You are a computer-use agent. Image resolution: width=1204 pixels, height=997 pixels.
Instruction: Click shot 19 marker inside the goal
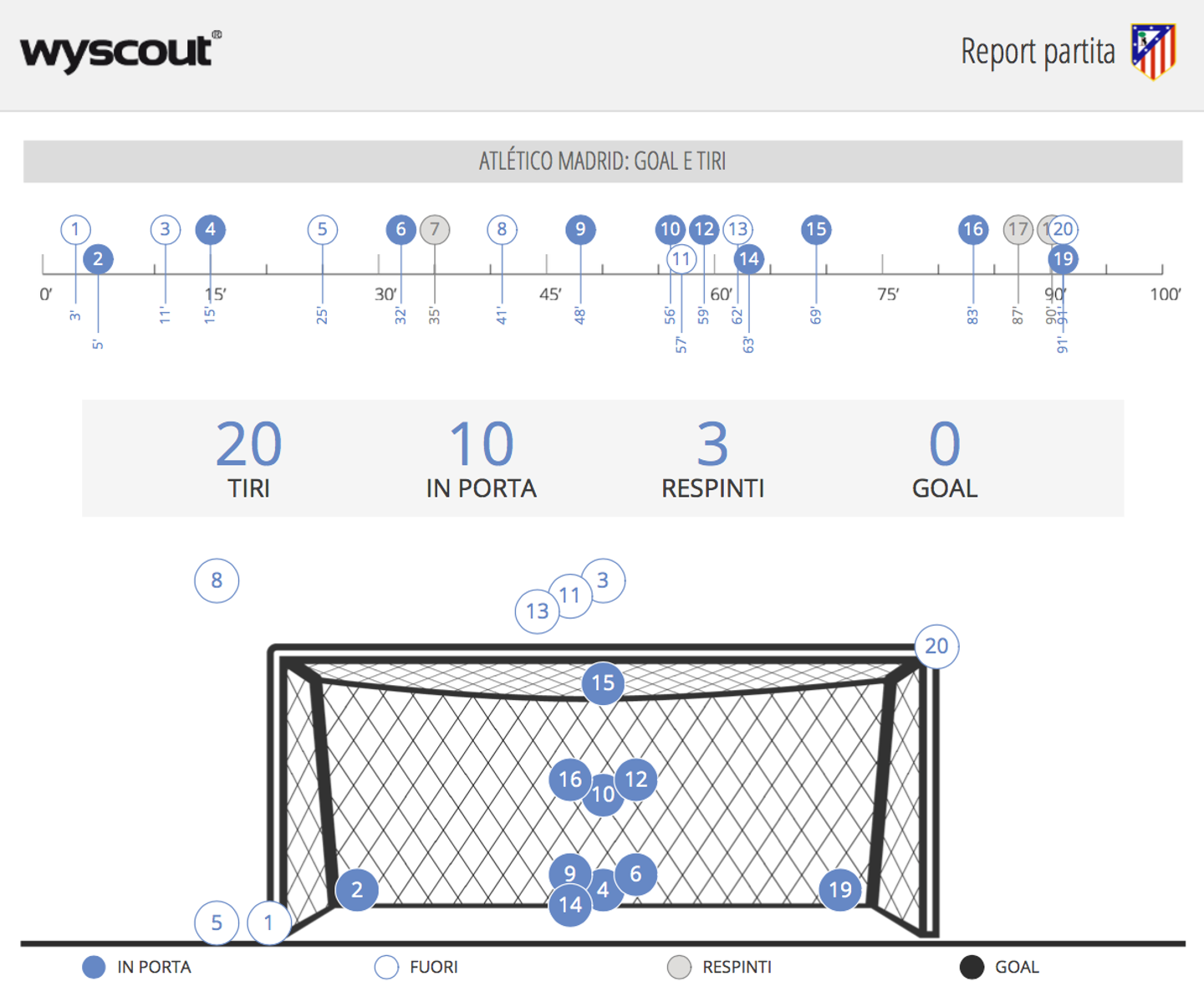coord(840,890)
